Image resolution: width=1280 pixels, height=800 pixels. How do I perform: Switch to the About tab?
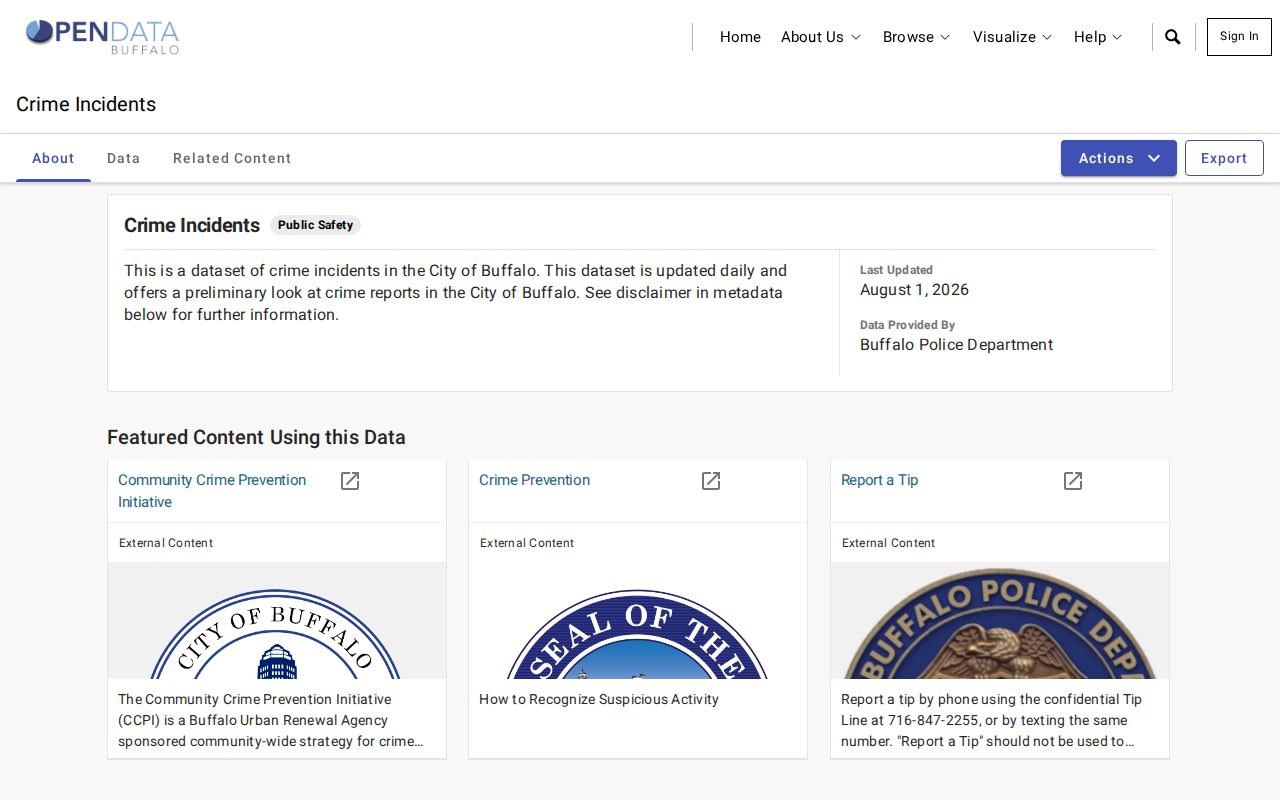(x=53, y=158)
